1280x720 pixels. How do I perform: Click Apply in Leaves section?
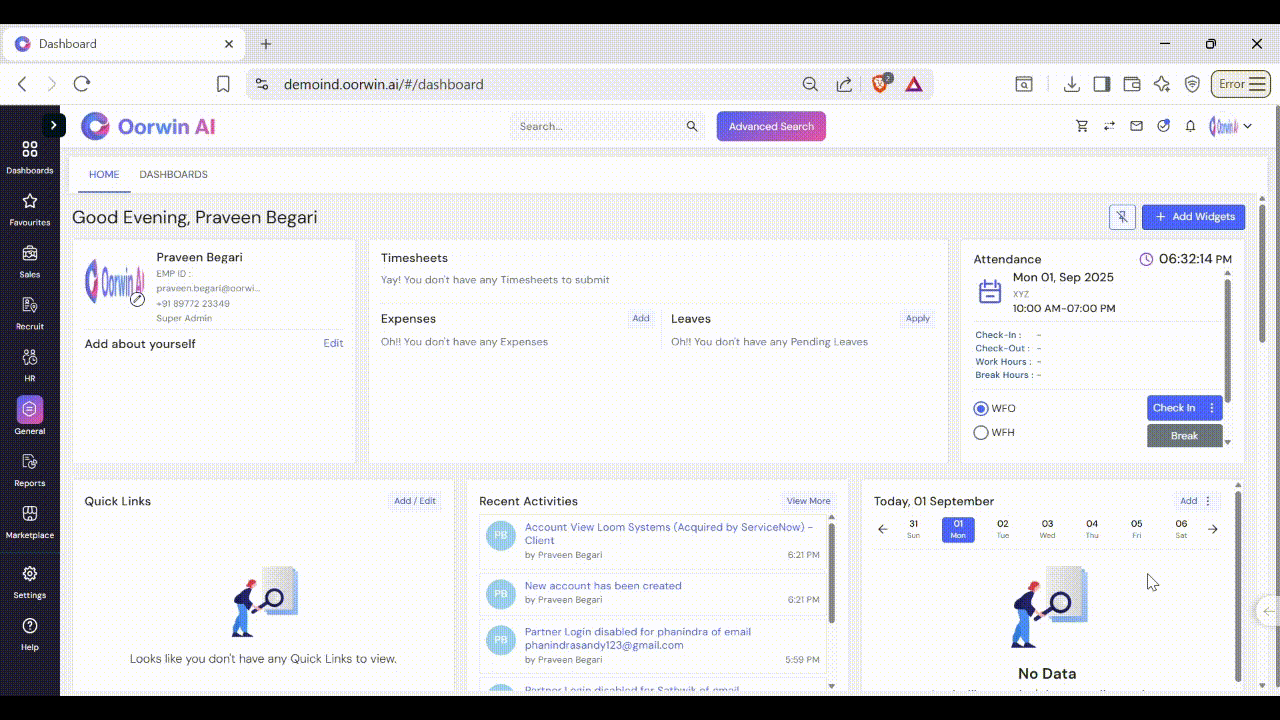918,319
